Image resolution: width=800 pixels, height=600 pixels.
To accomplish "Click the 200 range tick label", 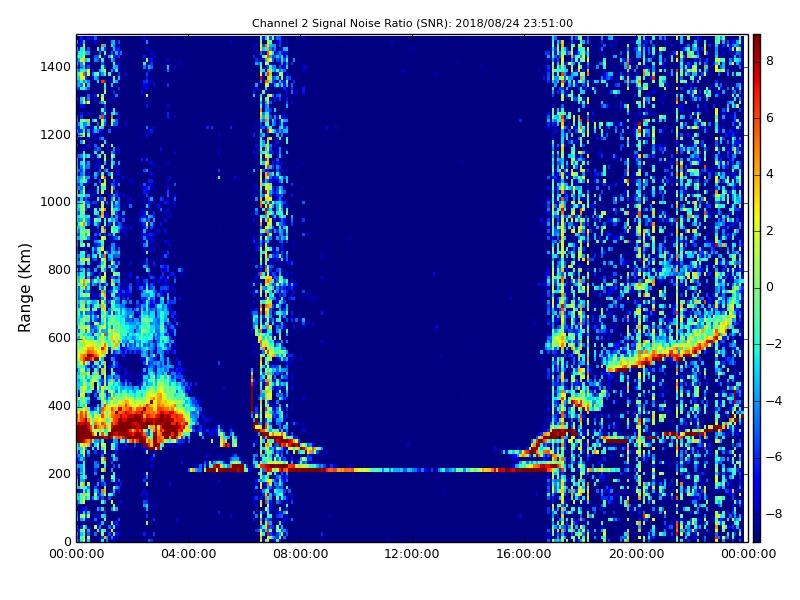I will pos(59,473).
